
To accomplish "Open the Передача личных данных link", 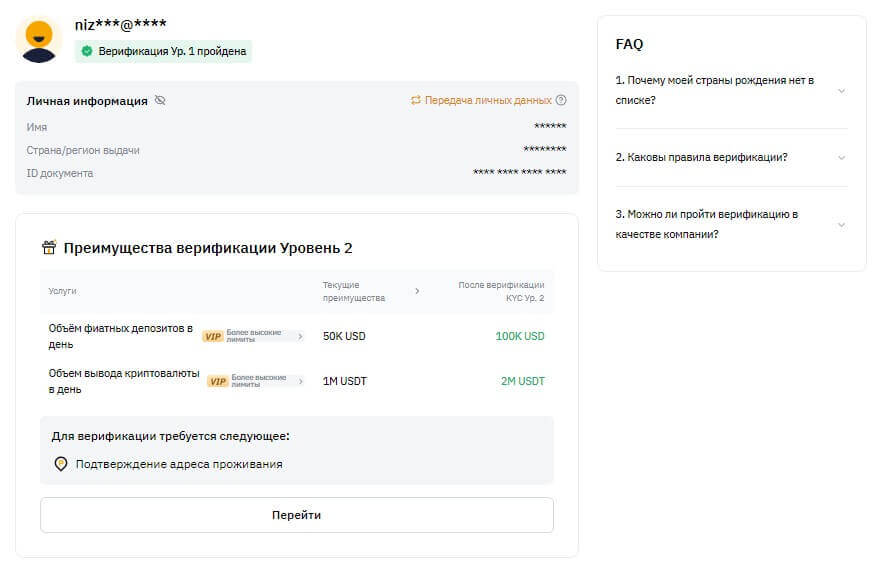I will pyautogui.click(x=488, y=101).
